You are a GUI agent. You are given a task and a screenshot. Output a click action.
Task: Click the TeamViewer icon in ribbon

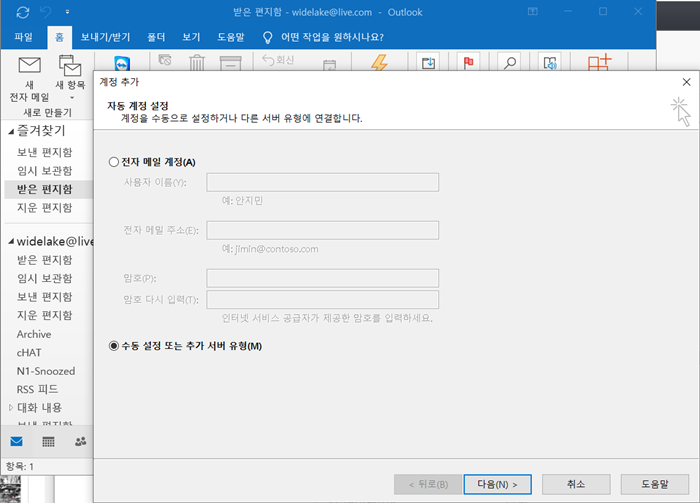click(x=122, y=64)
